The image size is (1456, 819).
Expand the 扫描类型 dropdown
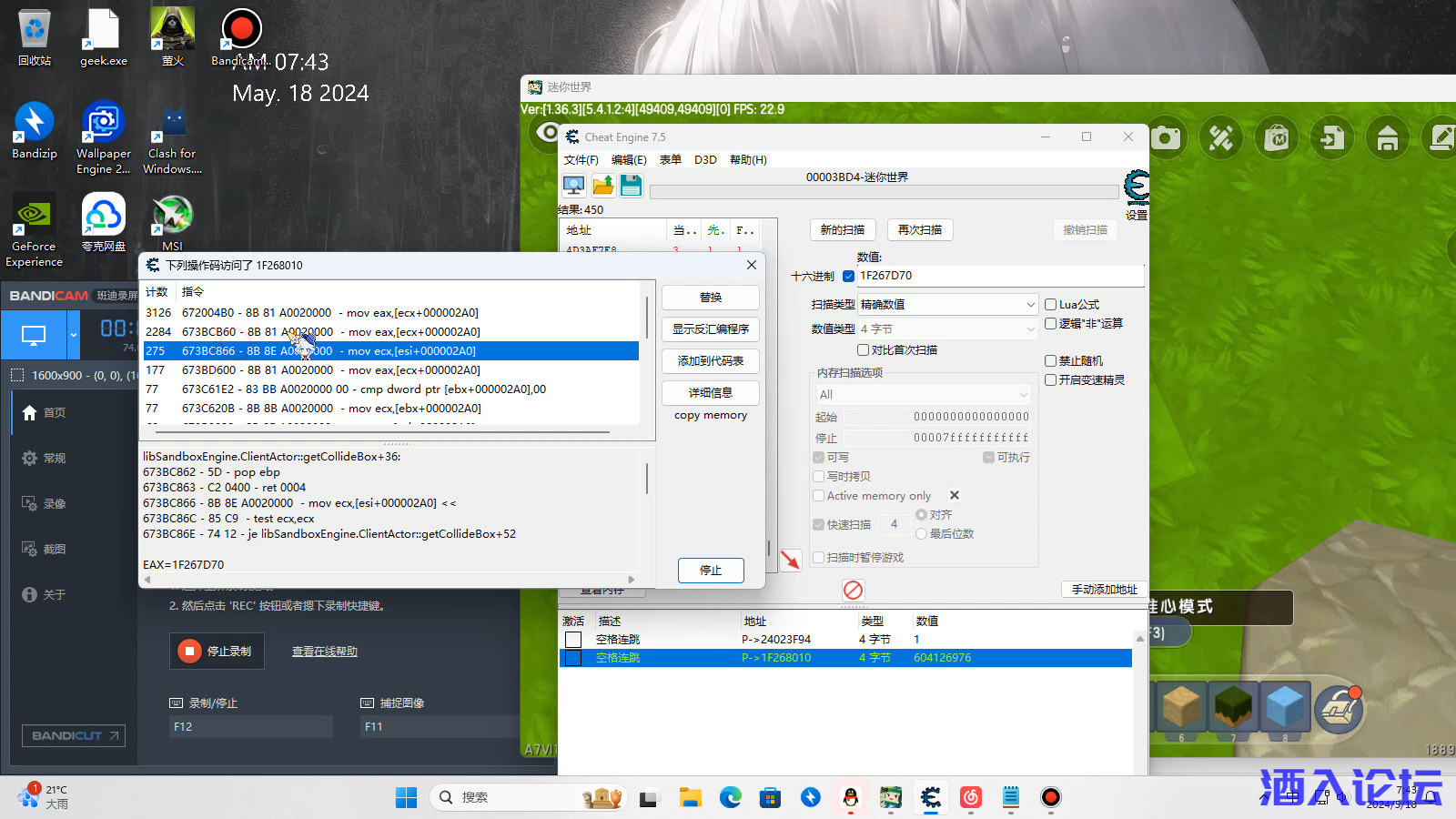(x=948, y=305)
